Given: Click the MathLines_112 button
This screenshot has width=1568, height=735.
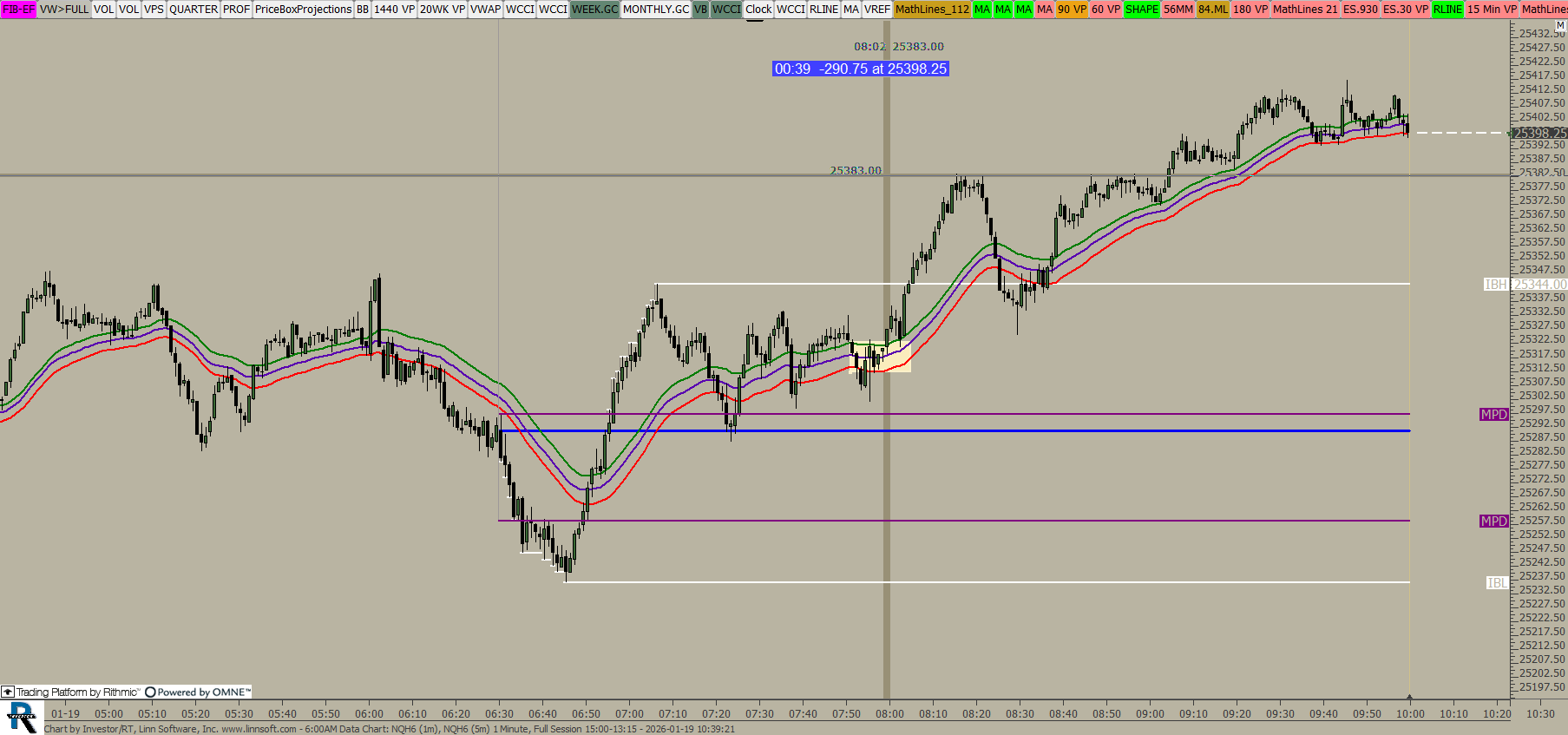Looking at the screenshot, I should (932, 10).
